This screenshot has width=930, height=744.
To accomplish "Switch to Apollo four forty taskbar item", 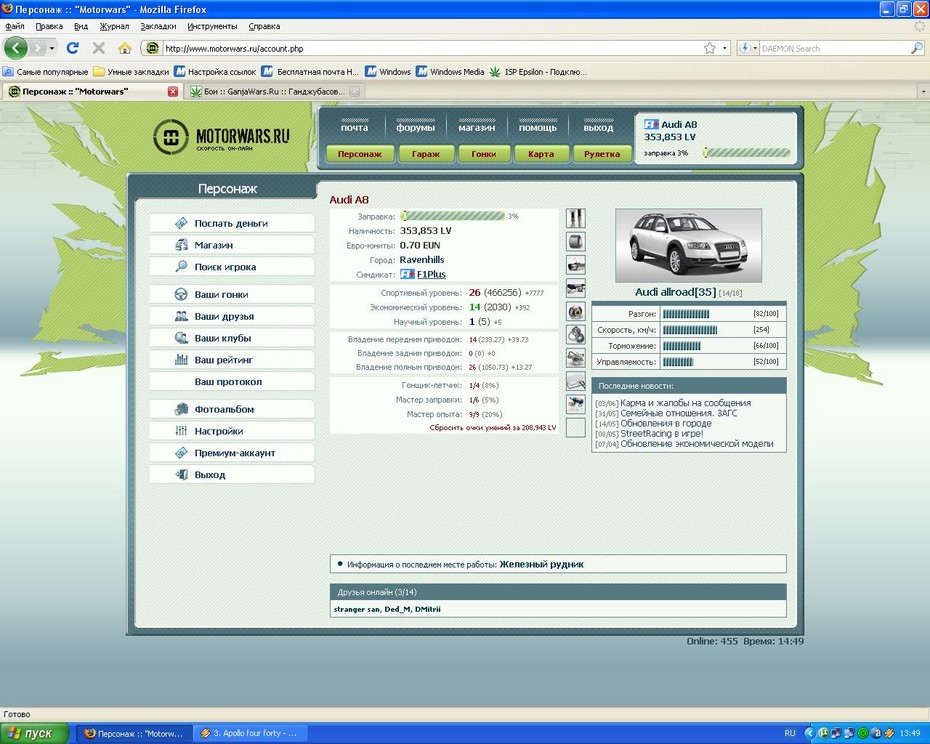I will 251,733.
